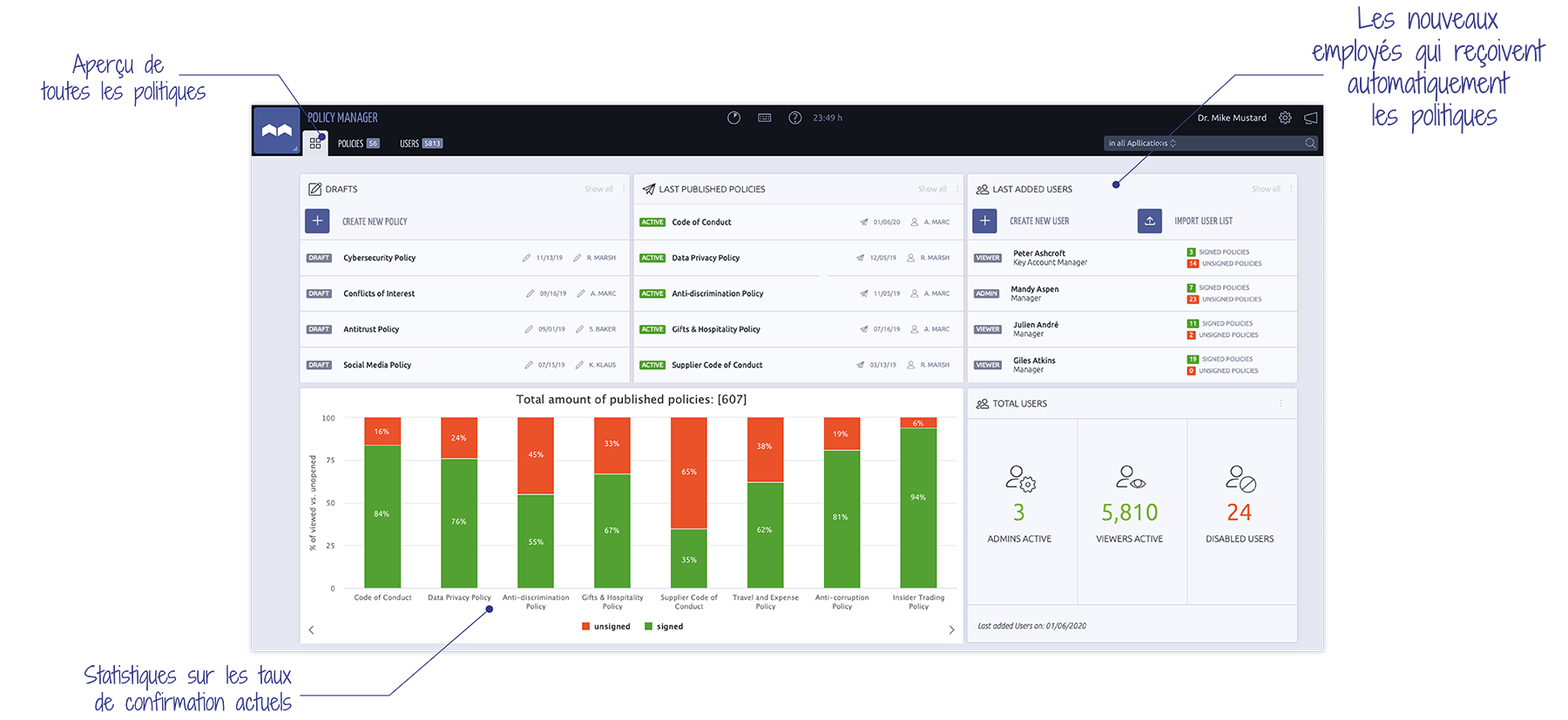Viewport: 1568px width, 720px height.
Task: Click edit pencil icon on Antitrust Policy row
Action: (529, 329)
